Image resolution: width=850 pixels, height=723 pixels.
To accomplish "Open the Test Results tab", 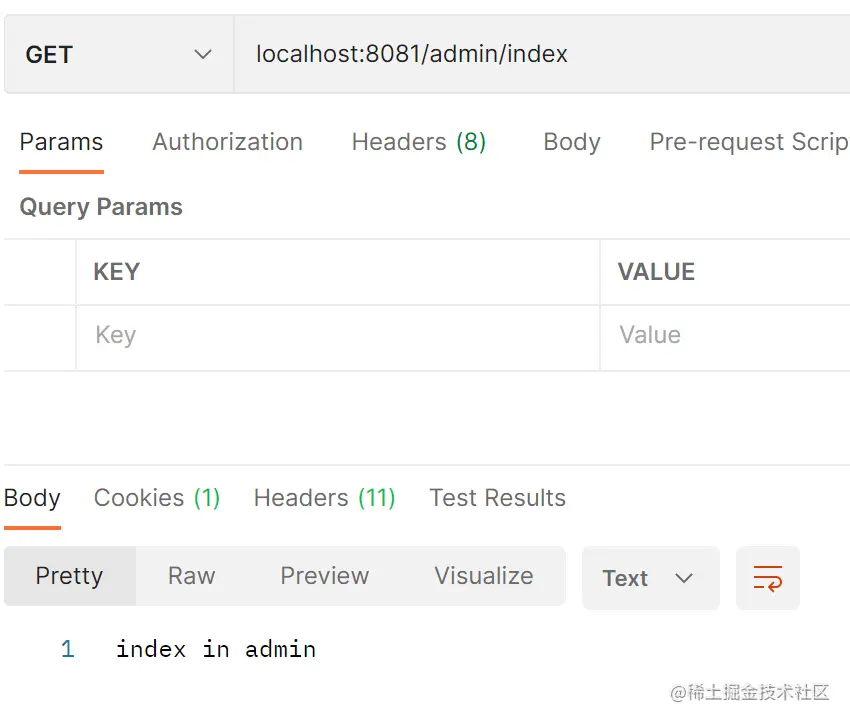I will pos(497,498).
